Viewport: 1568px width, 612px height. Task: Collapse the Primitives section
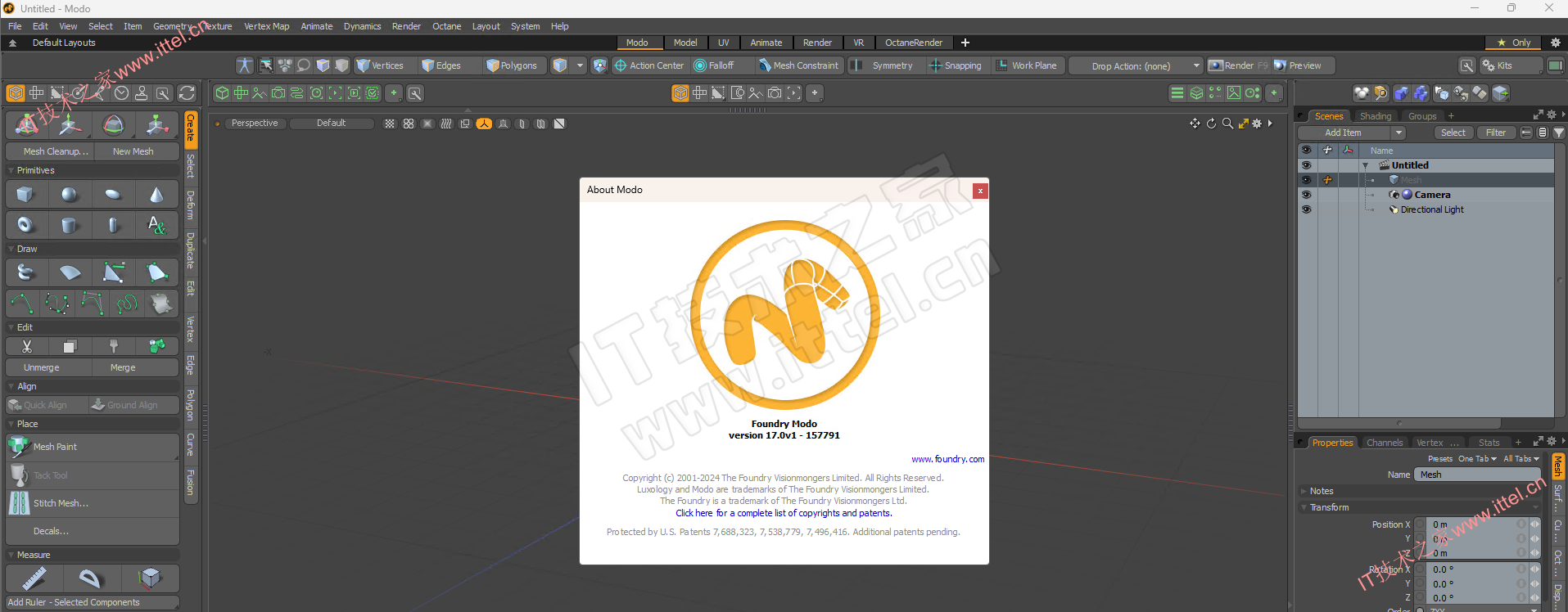pyautogui.click(x=11, y=170)
